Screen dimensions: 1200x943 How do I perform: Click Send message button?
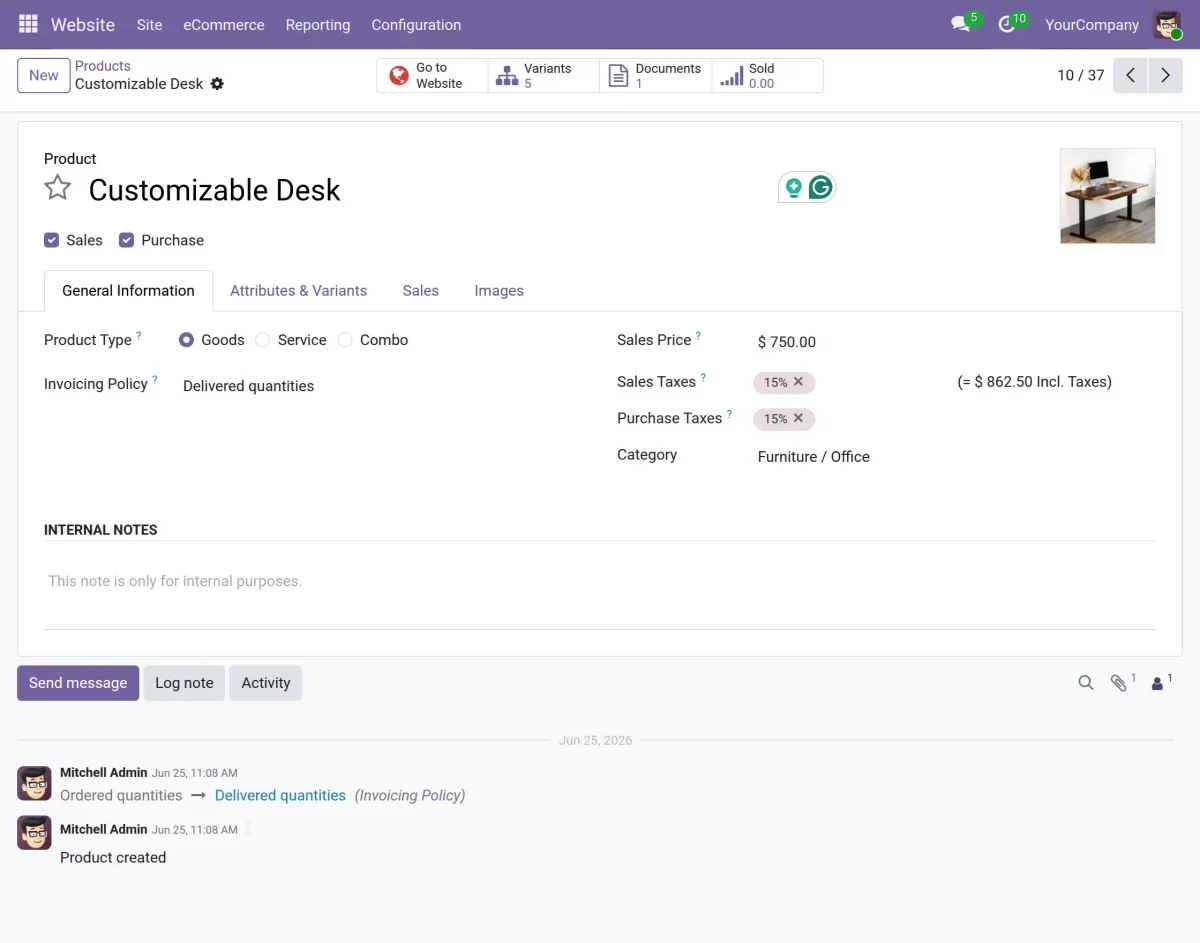[78, 683]
